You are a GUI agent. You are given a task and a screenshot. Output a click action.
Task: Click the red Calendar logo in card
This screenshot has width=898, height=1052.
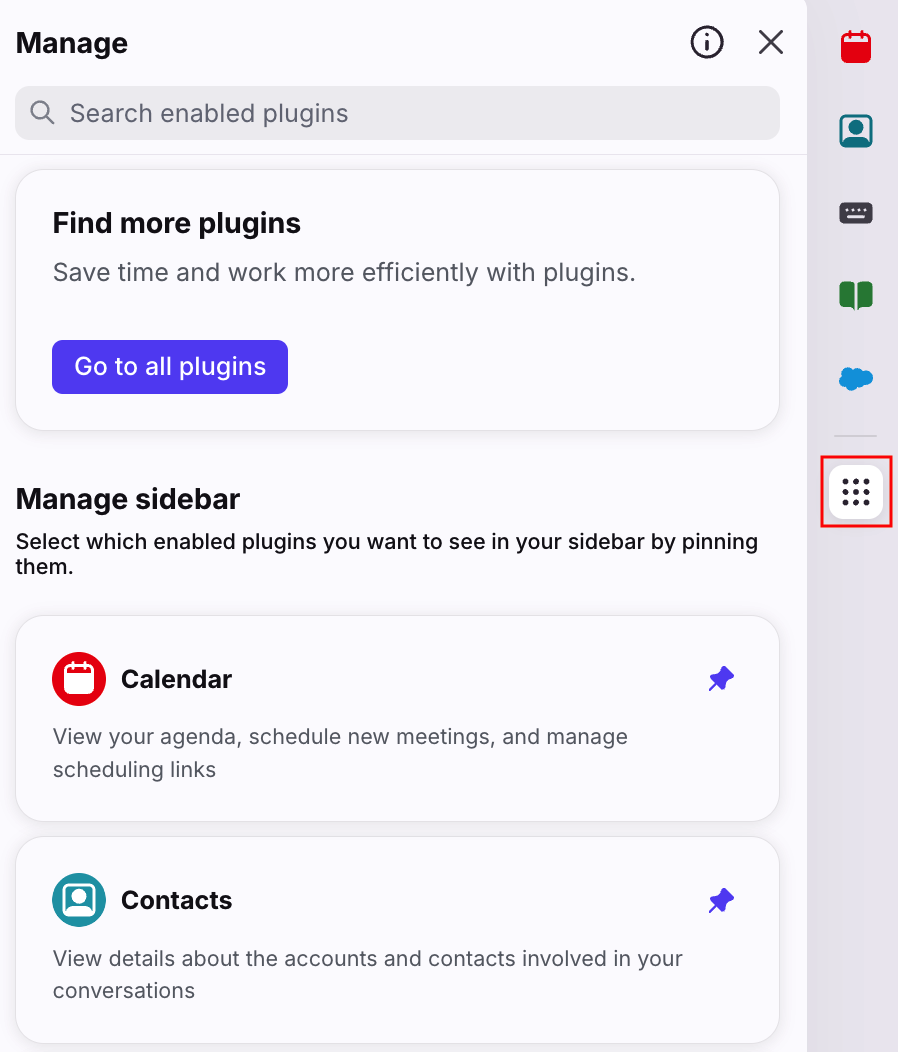pos(79,679)
